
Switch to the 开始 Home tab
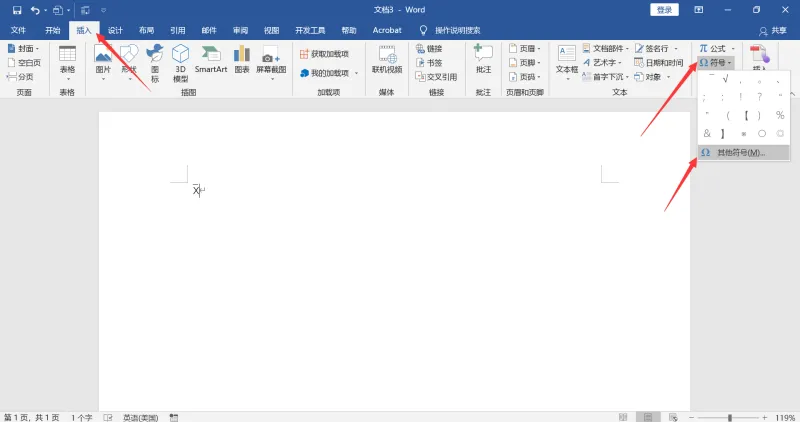click(53, 31)
